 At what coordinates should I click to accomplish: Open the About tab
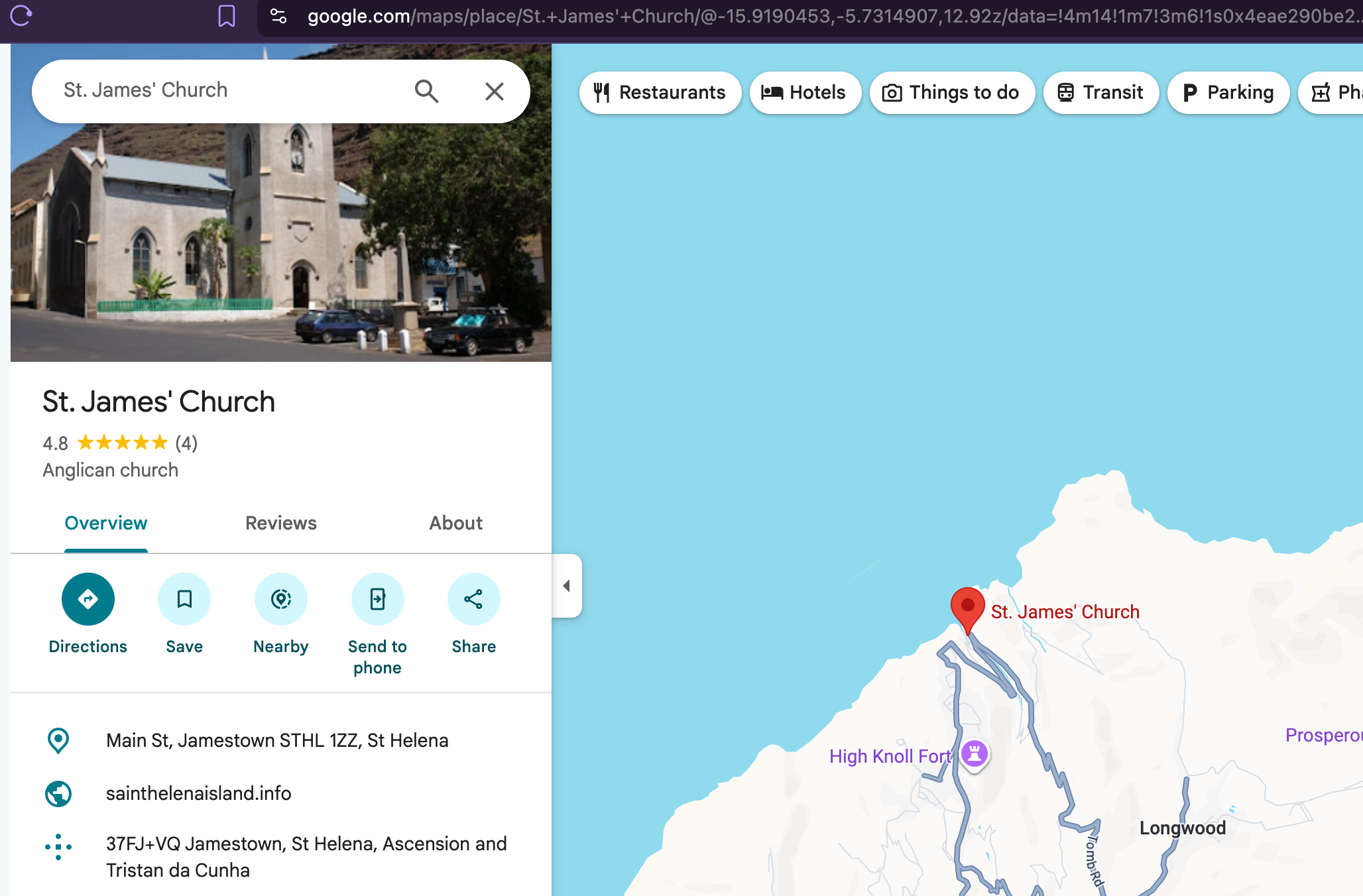[456, 523]
